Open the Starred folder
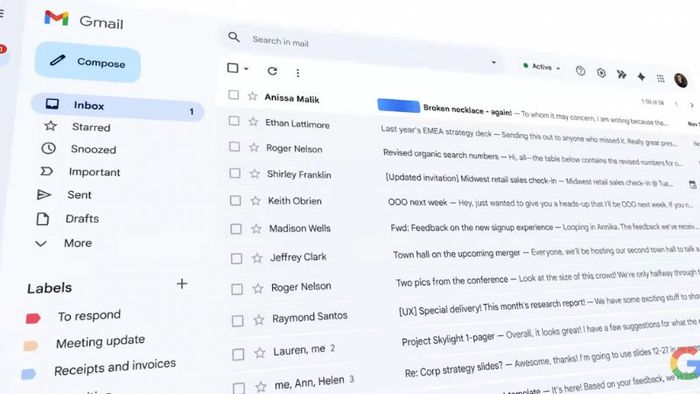The height and width of the screenshot is (394, 700). [x=91, y=127]
